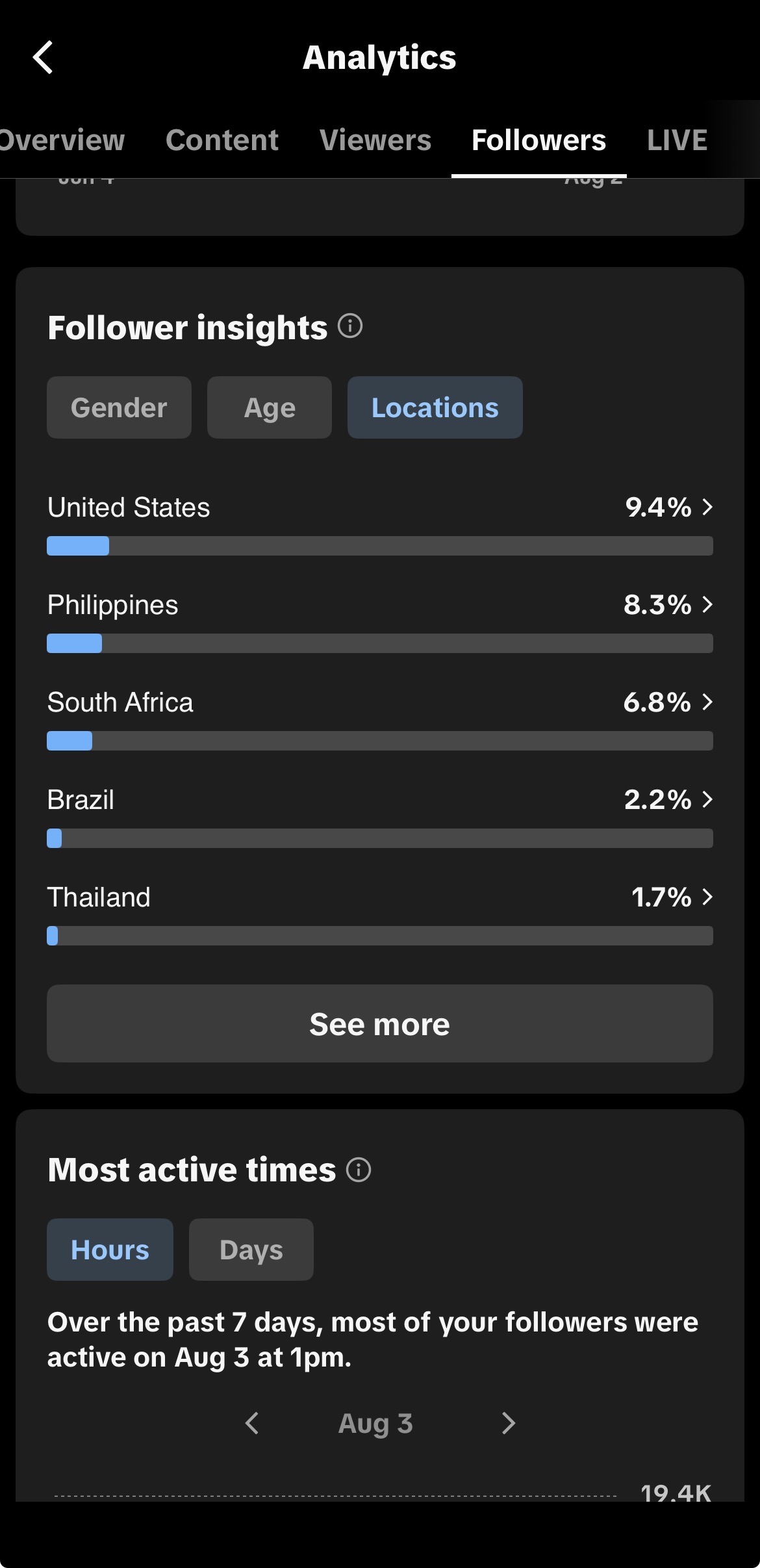Select the Locations insights filter
This screenshot has height=1568, width=760.
click(x=435, y=407)
